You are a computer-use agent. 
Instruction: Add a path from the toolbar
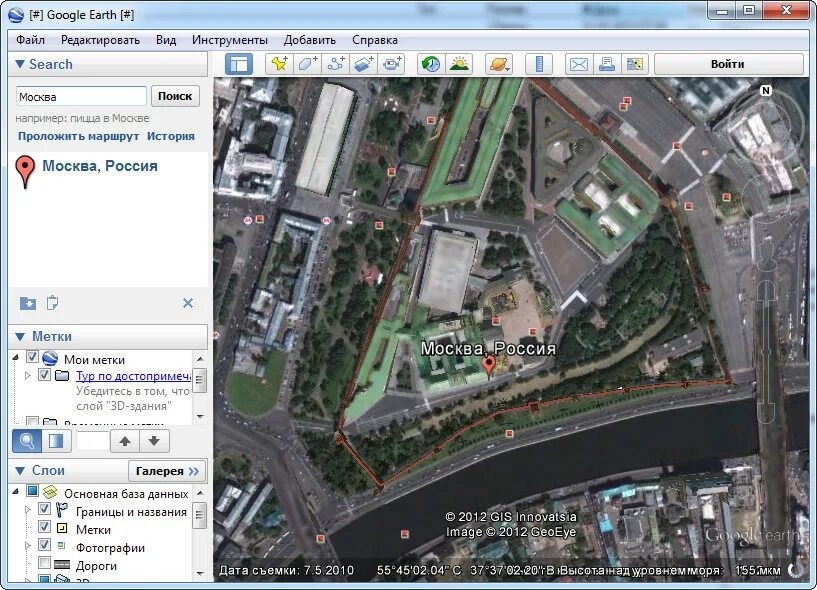pos(336,64)
